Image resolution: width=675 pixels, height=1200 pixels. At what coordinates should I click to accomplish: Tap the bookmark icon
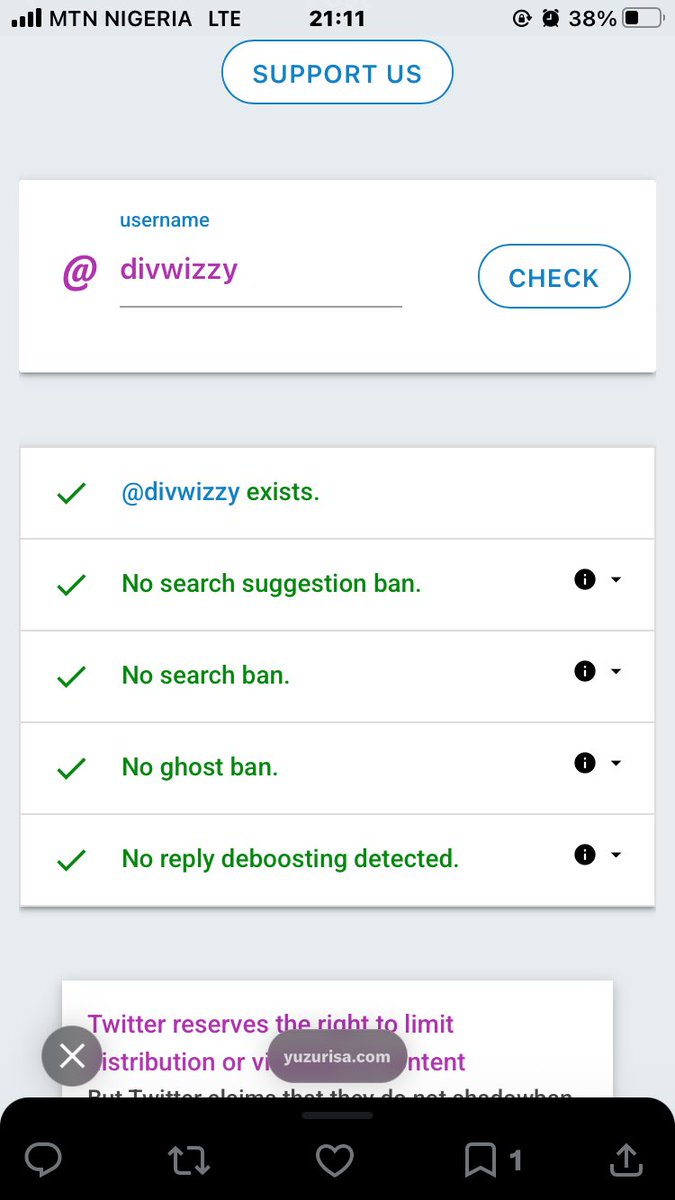click(x=480, y=1160)
